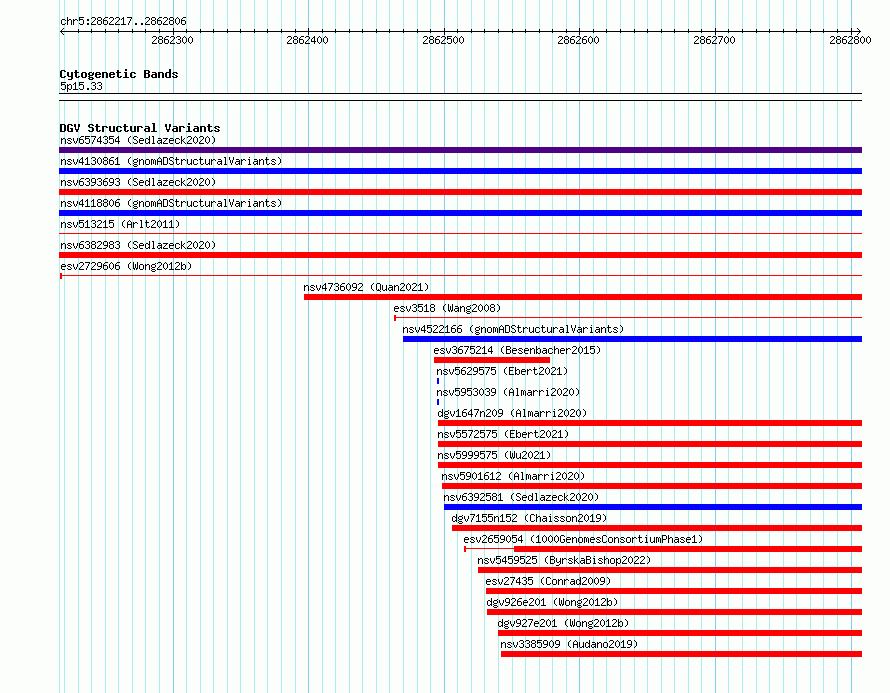Select the red nsv4736092 variant bar
The image size is (890, 693).
[583, 297]
